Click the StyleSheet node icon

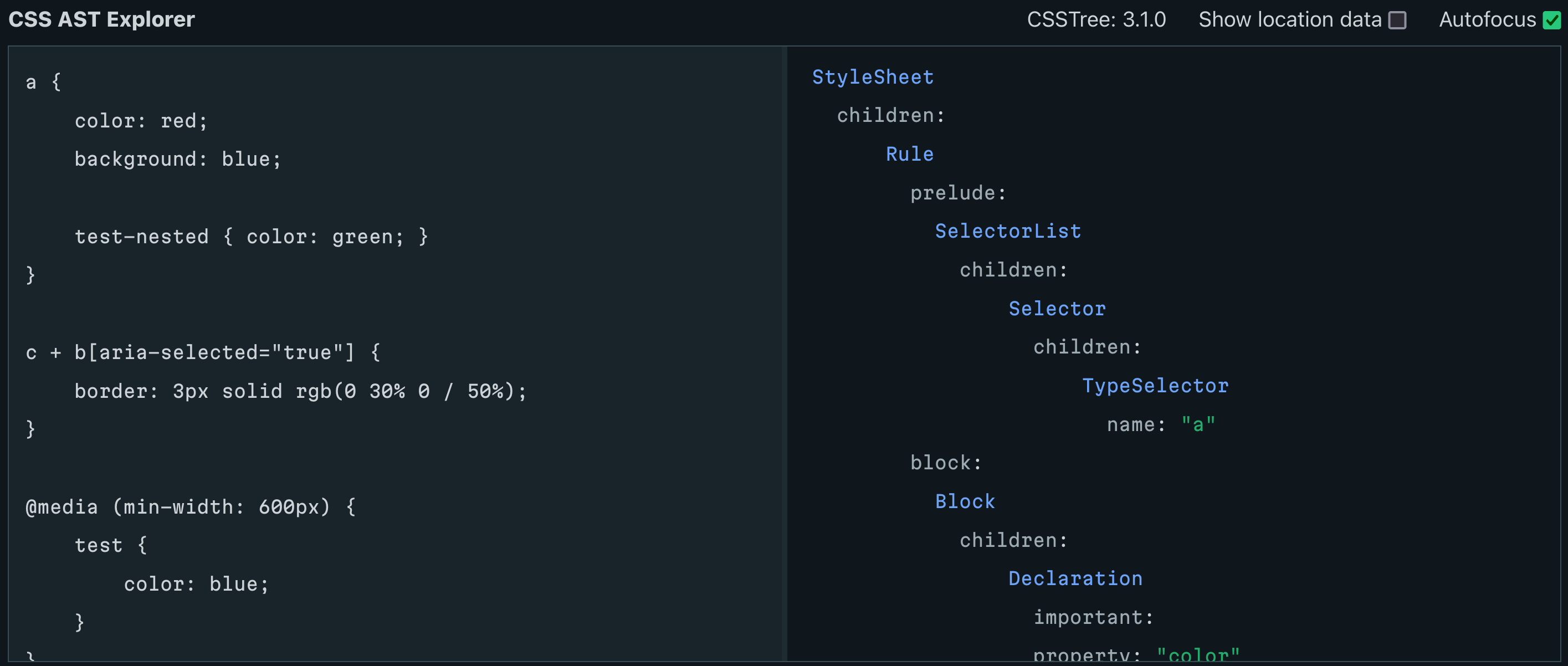tap(872, 76)
